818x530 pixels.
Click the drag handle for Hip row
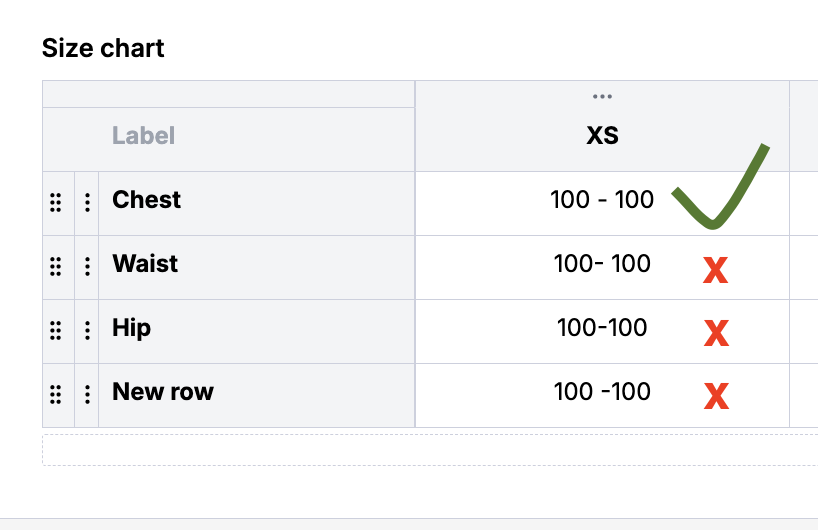coord(56,331)
